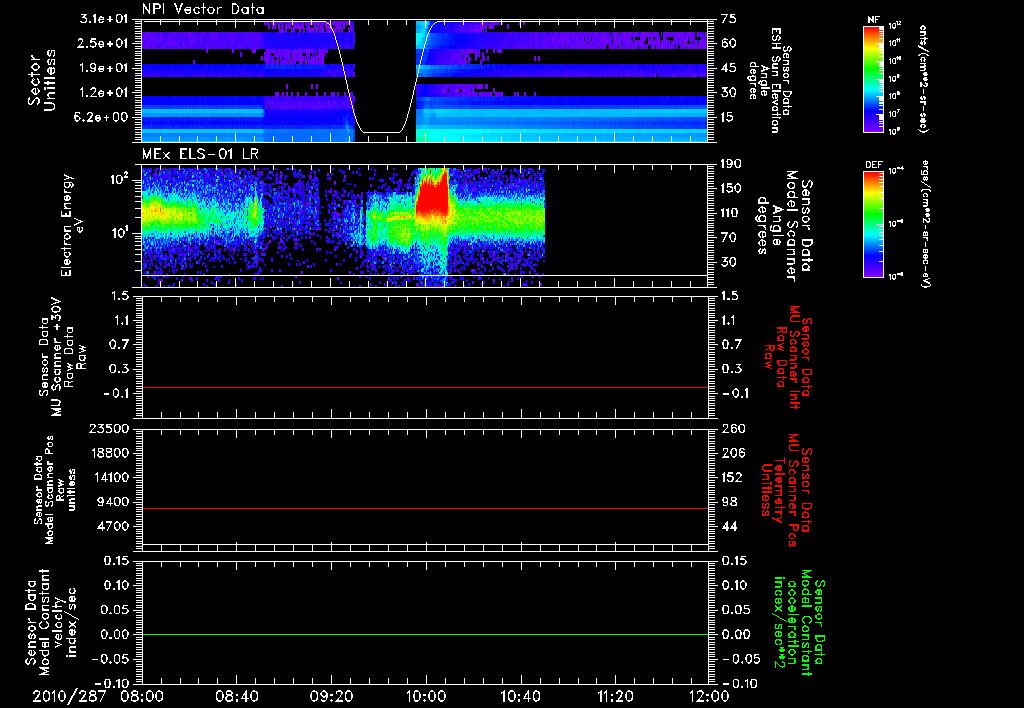Click the "70" scanner angle tick value

pyautogui.click(x=729, y=238)
